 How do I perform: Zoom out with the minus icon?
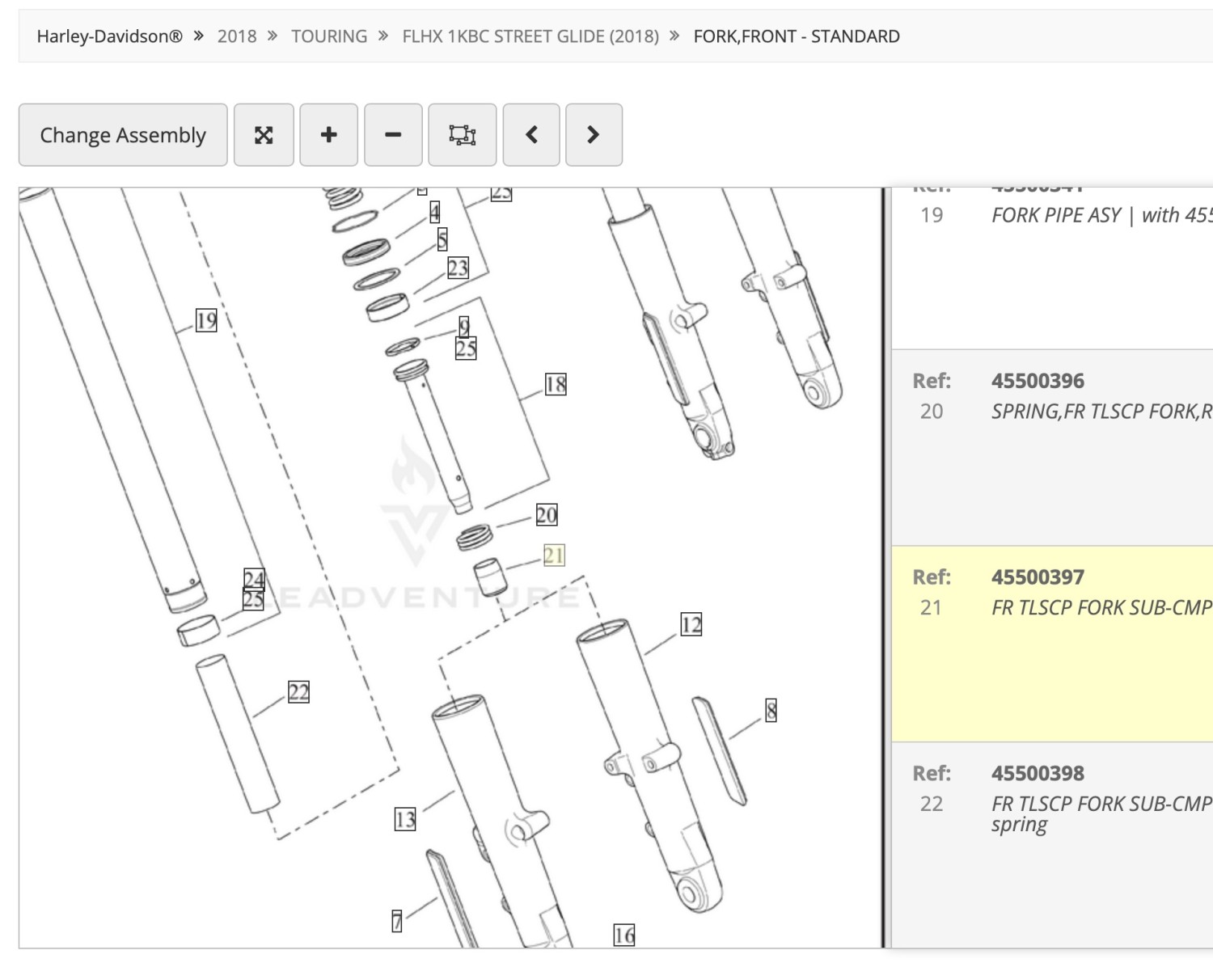(x=393, y=135)
